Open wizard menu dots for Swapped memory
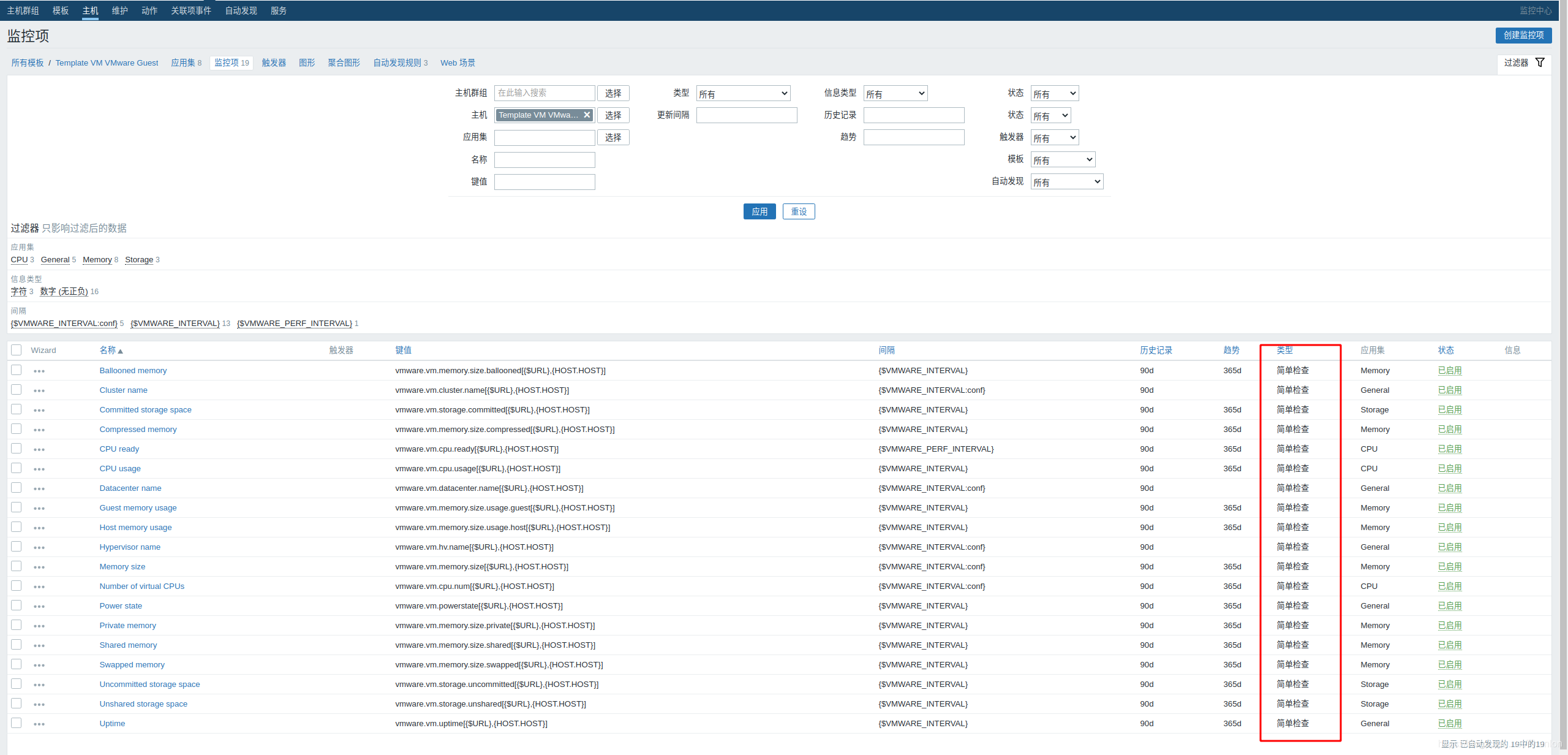The width and height of the screenshot is (1568, 755). pos(39,666)
